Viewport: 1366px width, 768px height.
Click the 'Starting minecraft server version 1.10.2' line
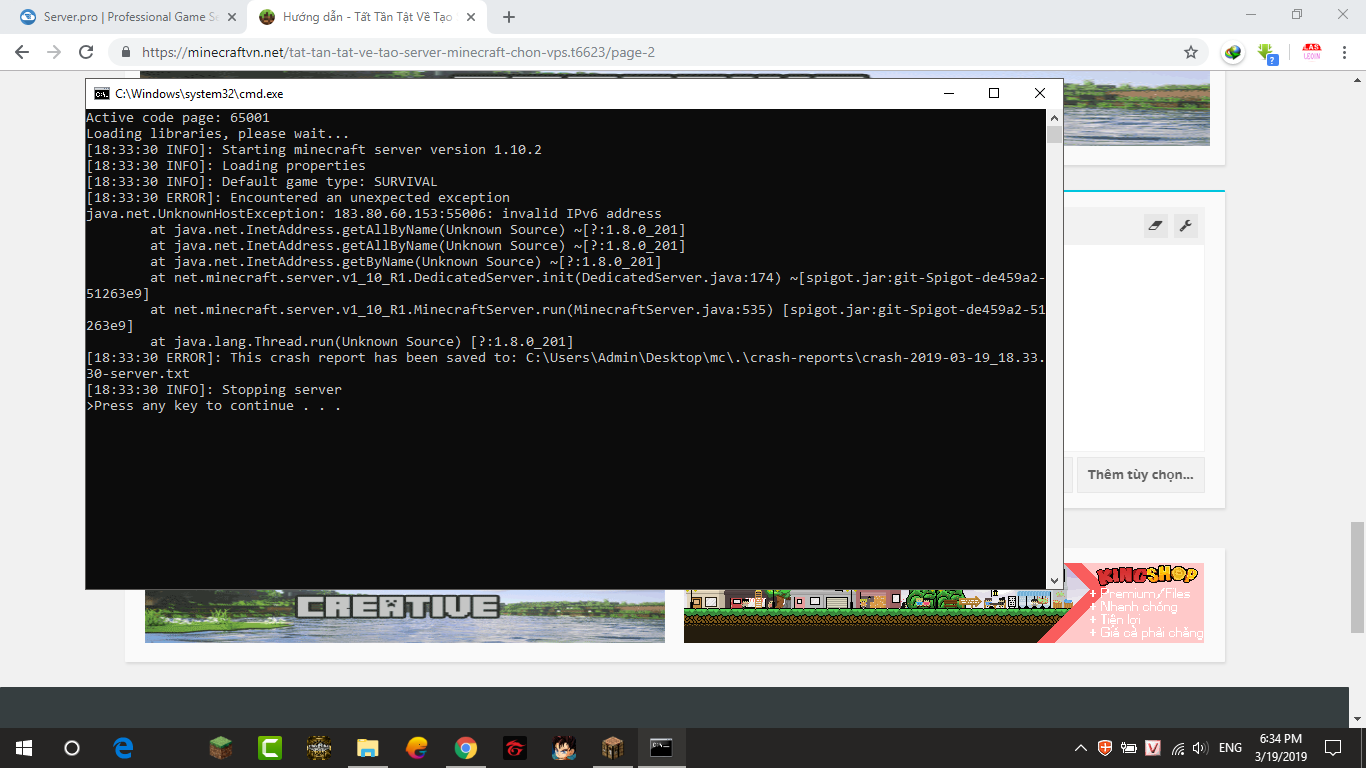coord(314,150)
